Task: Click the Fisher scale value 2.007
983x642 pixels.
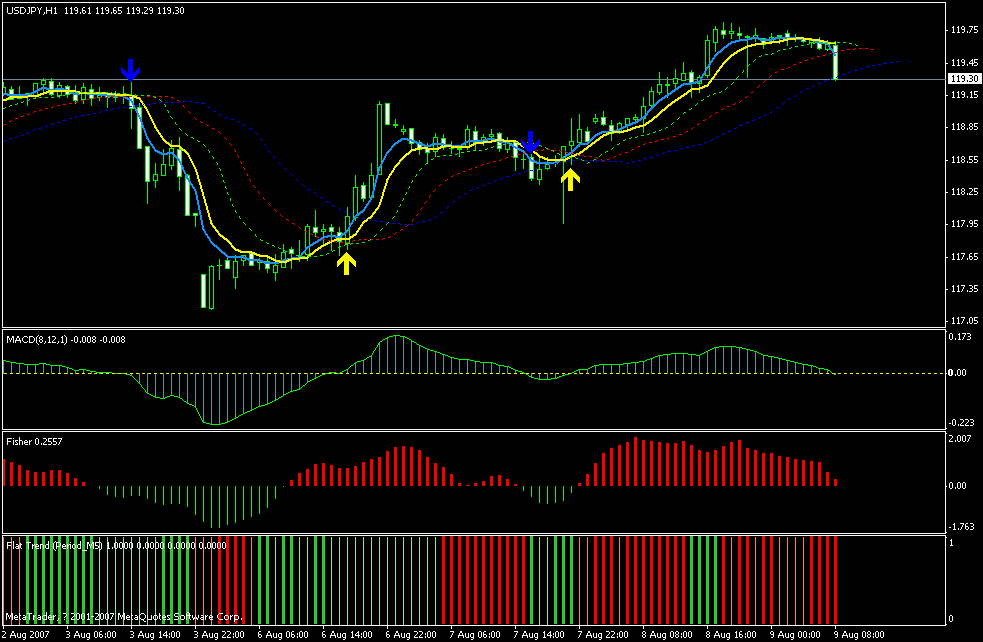Action: coord(959,439)
